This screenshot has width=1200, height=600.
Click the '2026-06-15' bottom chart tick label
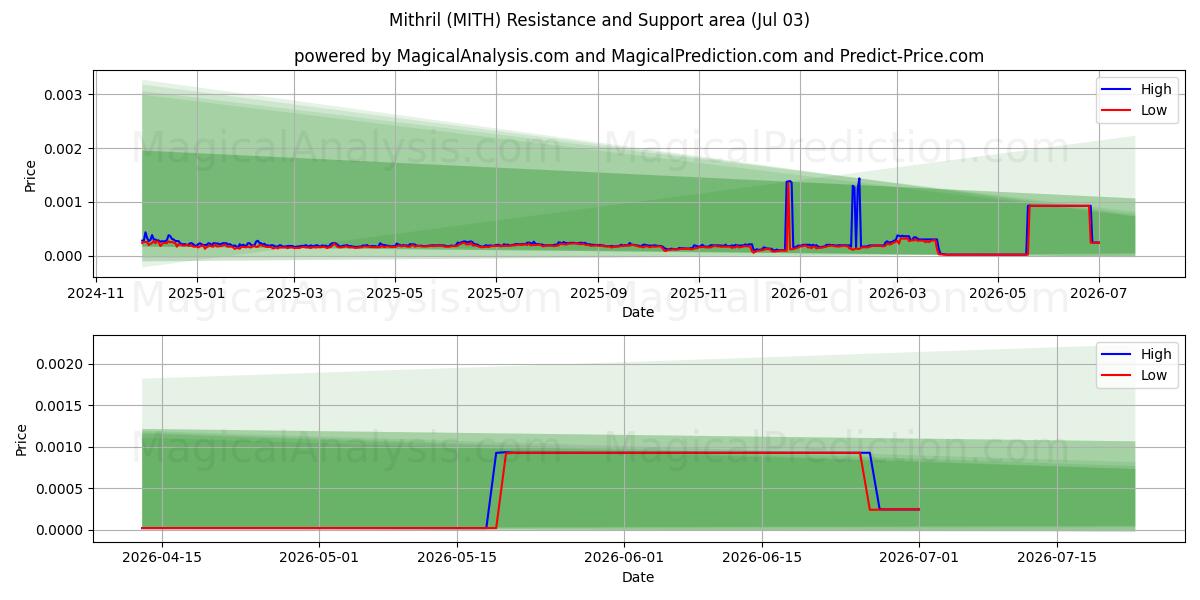point(762,557)
